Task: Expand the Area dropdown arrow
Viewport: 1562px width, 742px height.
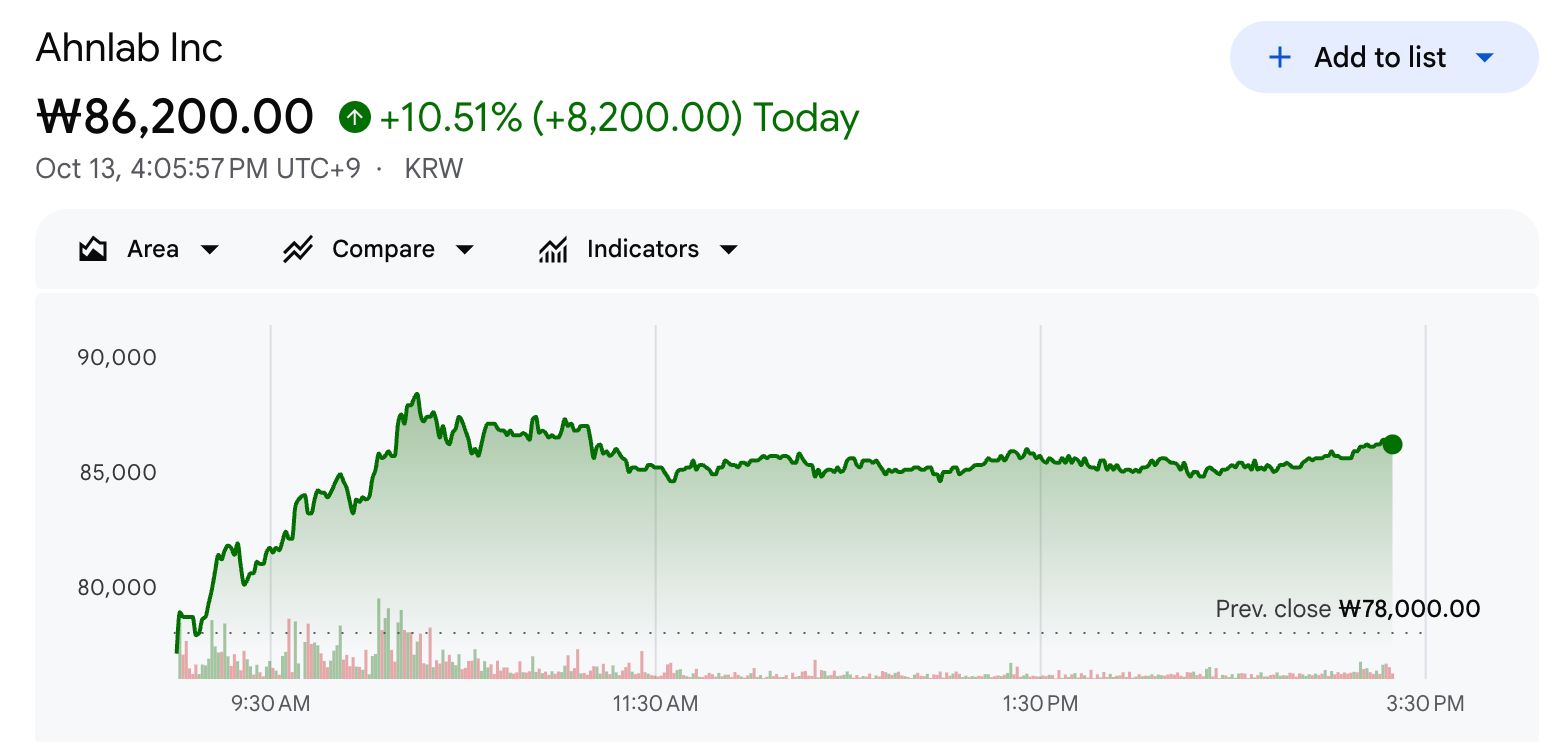Action: (210, 250)
